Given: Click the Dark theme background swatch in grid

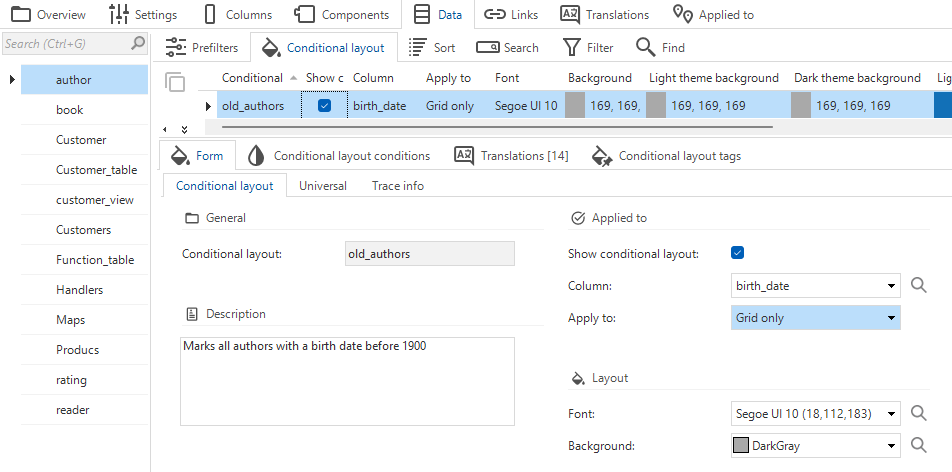Looking at the screenshot, I should [x=801, y=106].
